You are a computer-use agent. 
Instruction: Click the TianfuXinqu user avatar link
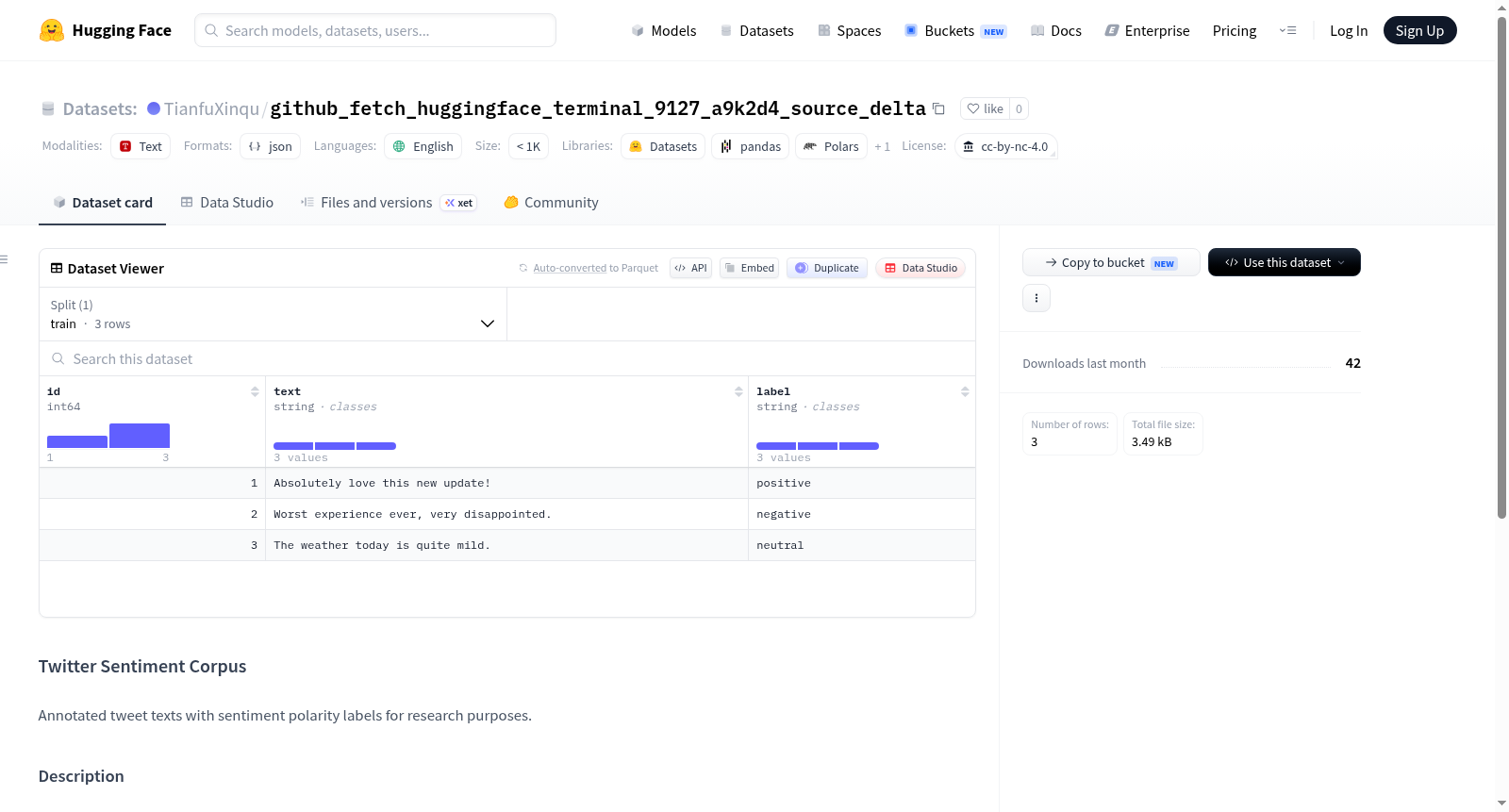tap(154, 108)
